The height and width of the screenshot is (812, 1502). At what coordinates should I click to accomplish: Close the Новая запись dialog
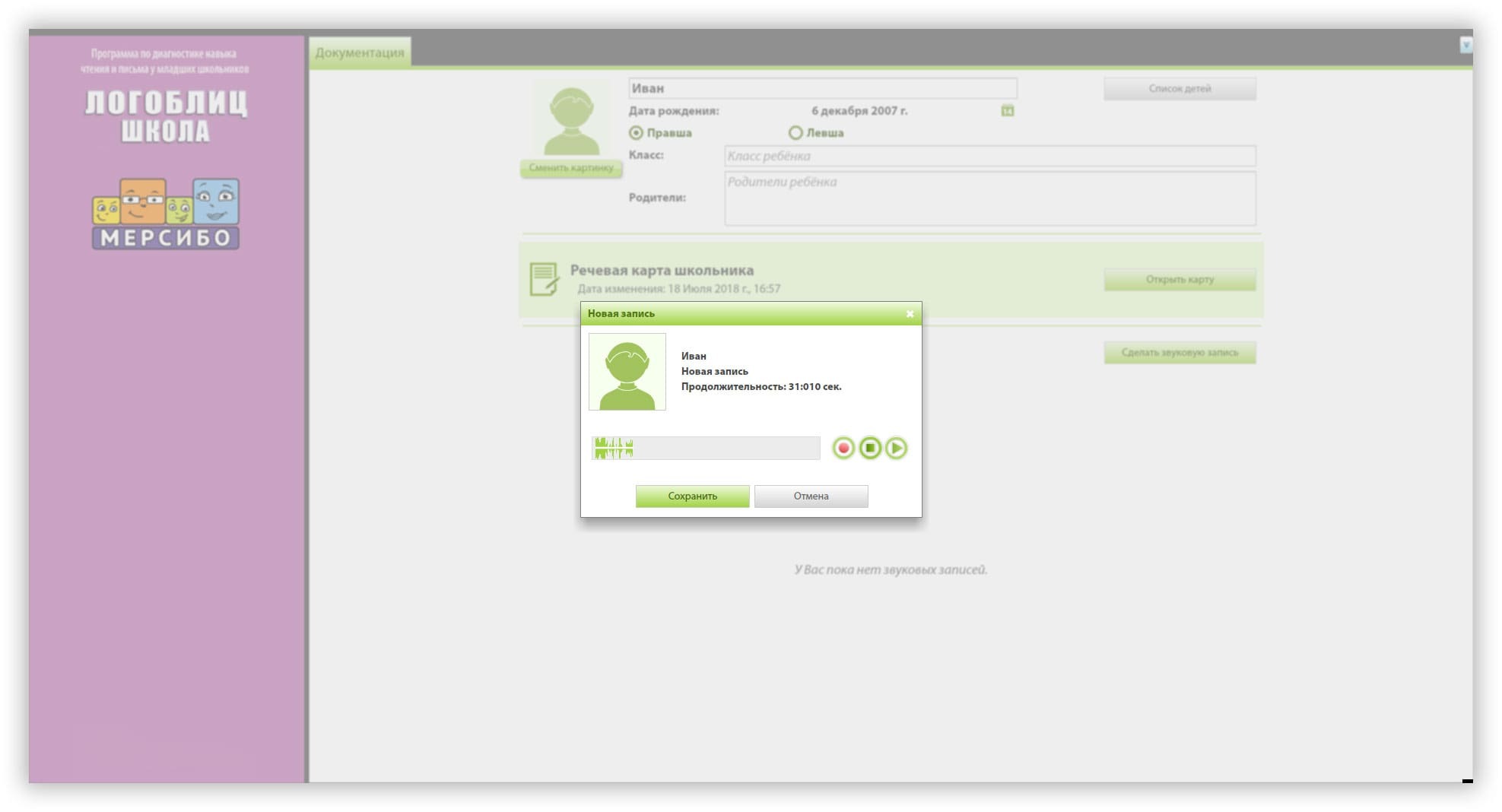(910, 313)
